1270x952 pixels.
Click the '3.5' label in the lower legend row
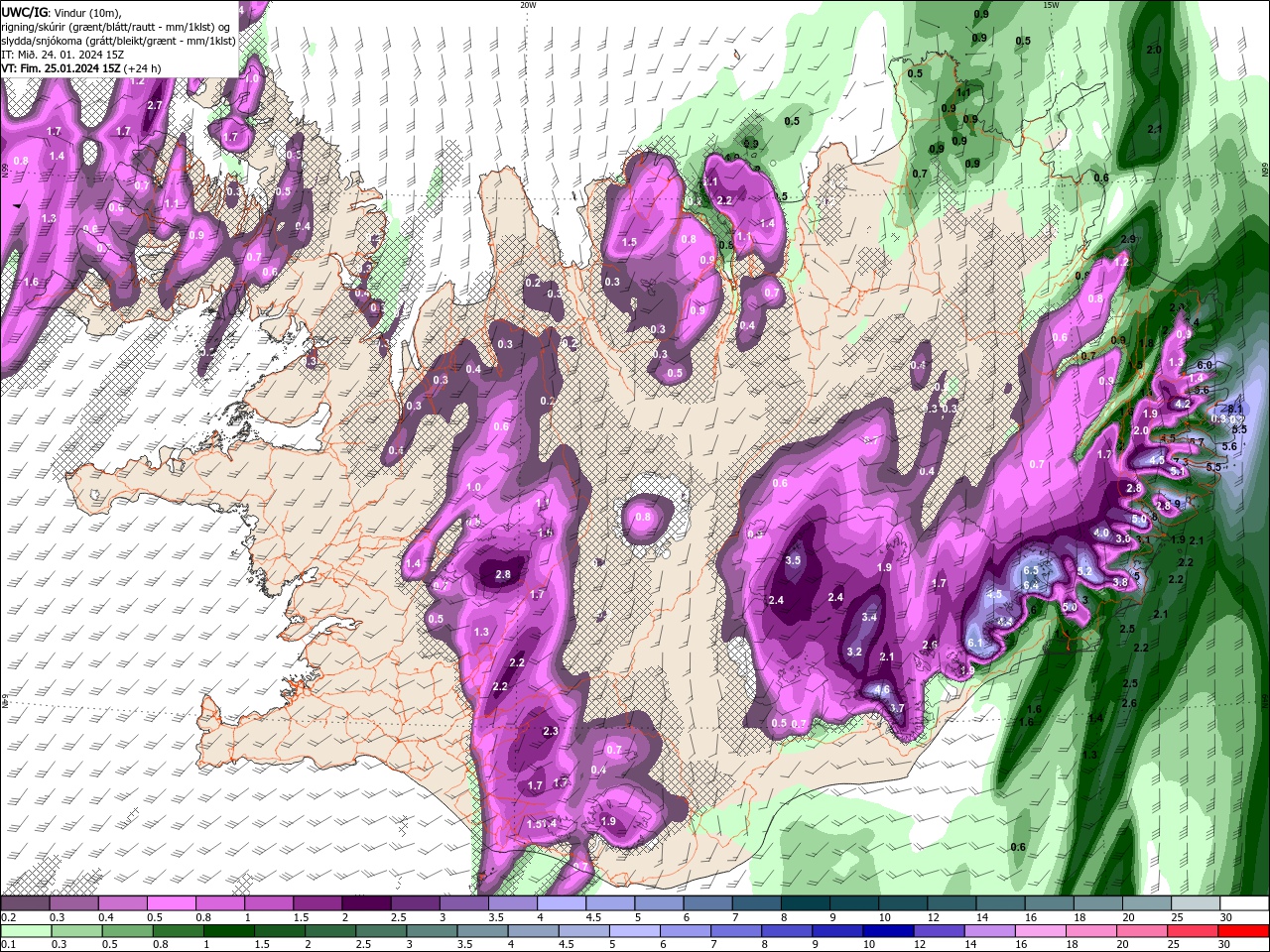[464, 945]
